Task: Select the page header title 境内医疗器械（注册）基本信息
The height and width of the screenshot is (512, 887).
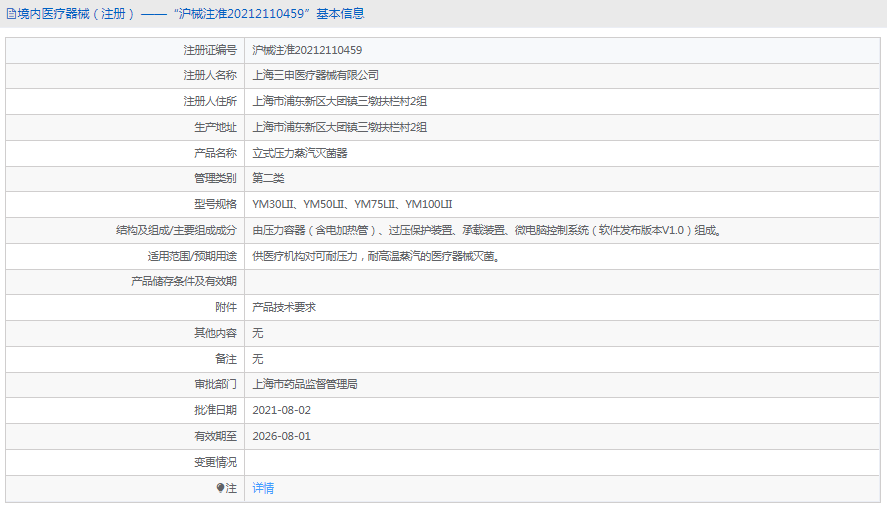Action: click(191, 14)
